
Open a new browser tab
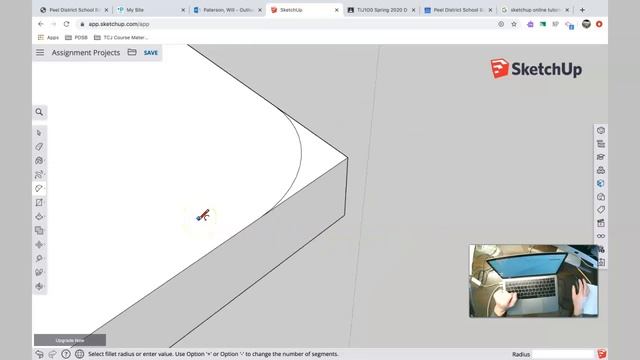point(582,10)
